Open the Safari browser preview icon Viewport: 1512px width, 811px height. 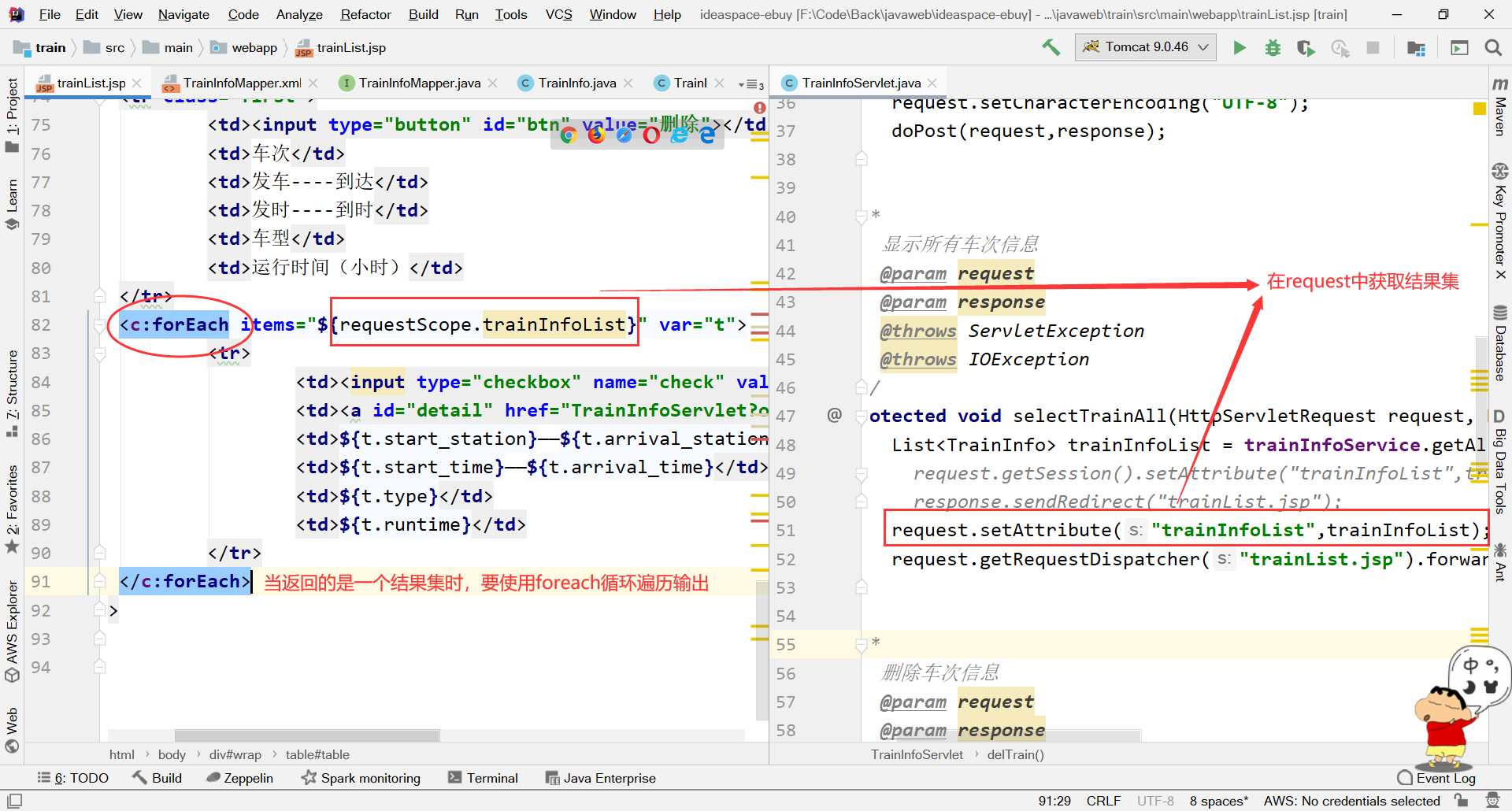pyautogui.click(x=624, y=135)
